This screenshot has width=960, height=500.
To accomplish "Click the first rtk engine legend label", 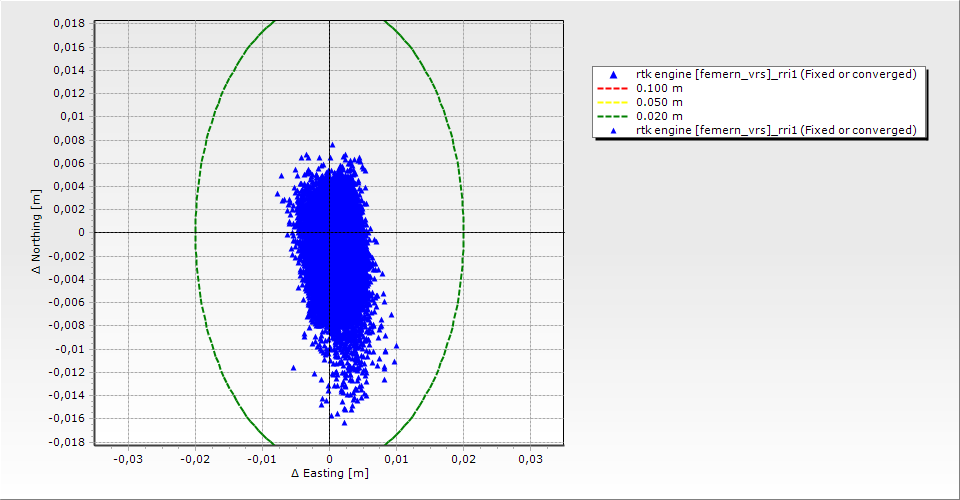I will (x=776, y=74).
